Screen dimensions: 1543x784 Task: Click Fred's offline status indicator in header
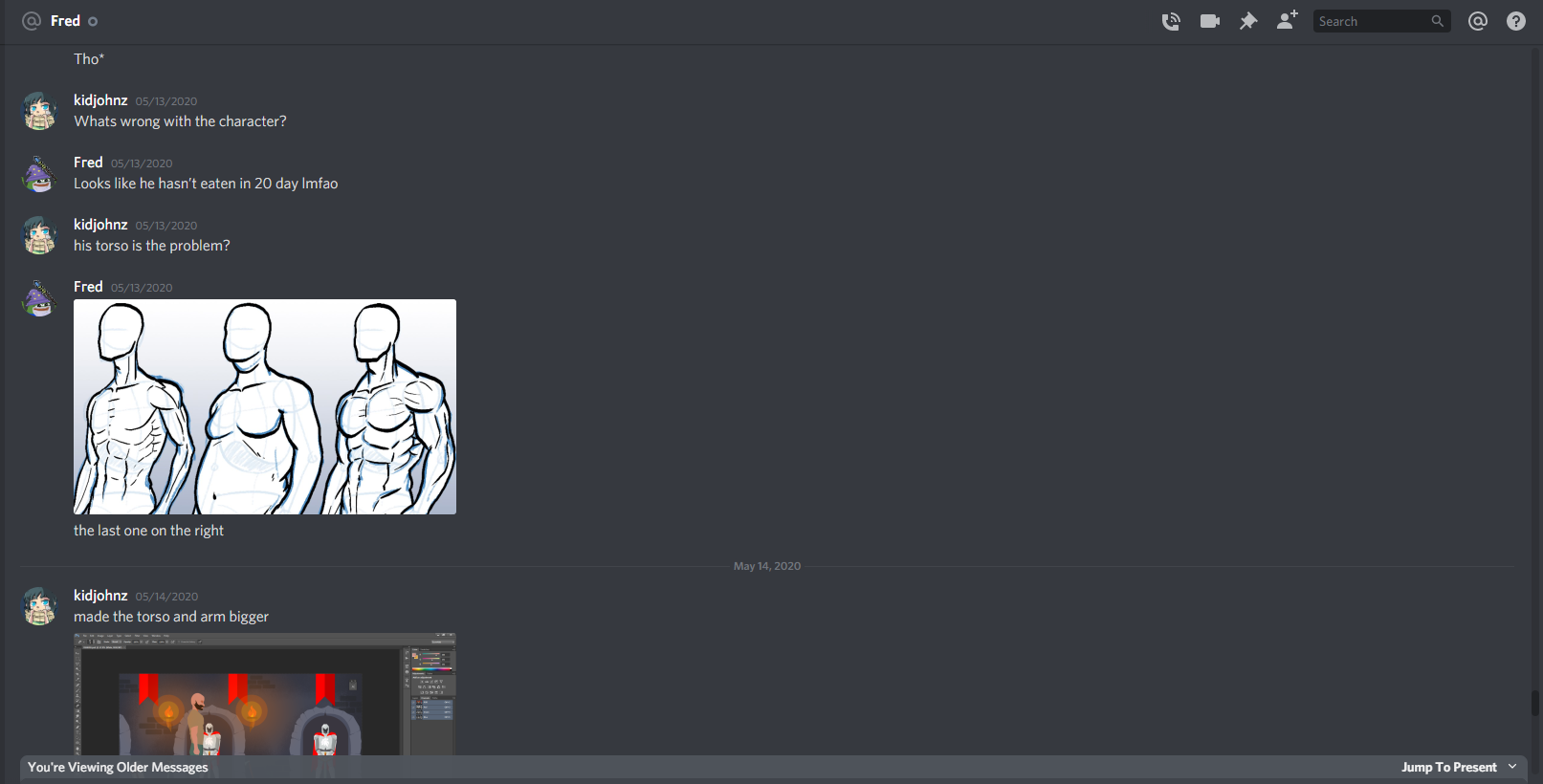pos(93,21)
